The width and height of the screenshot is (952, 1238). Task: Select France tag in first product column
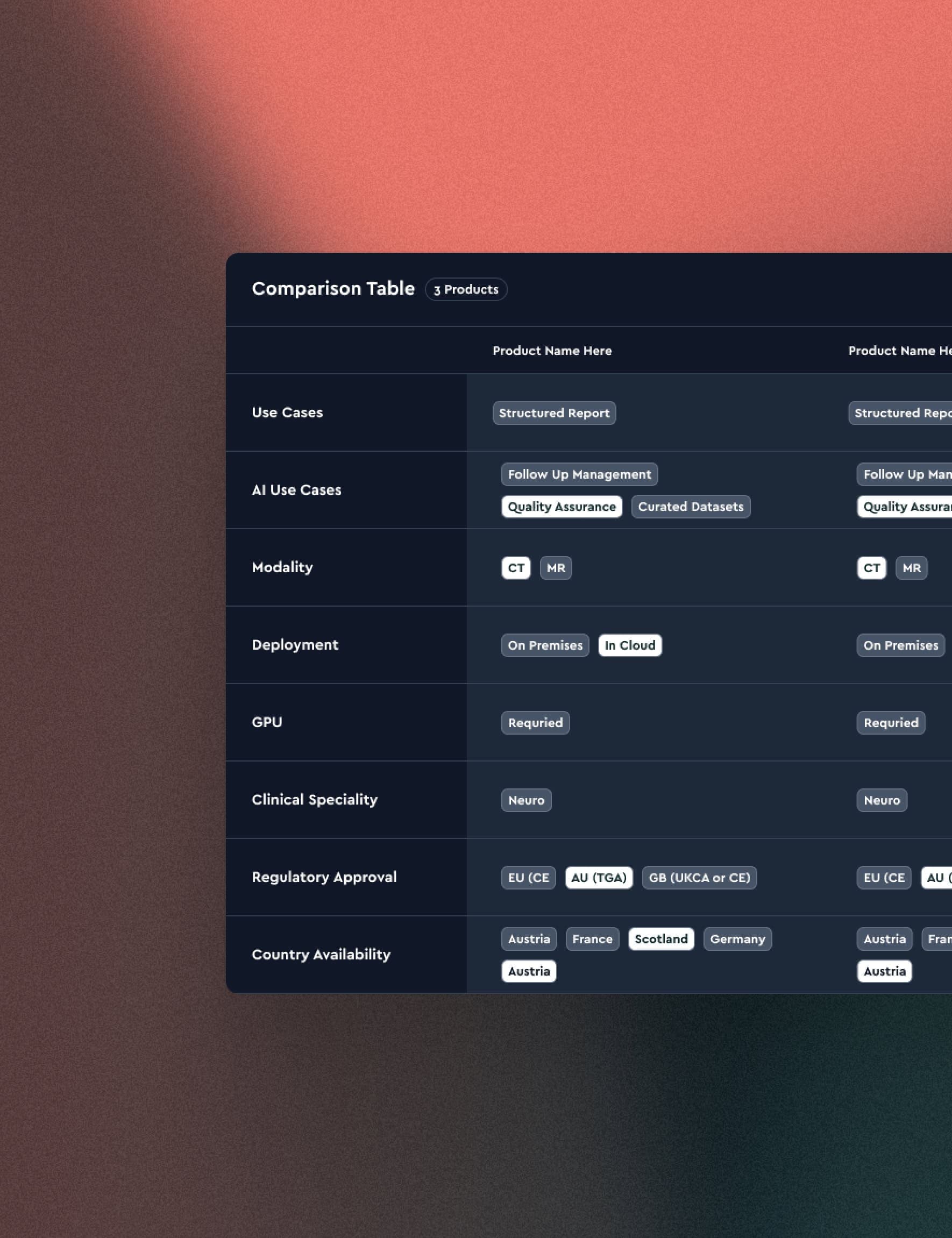pyautogui.click(x=592, y=939)
